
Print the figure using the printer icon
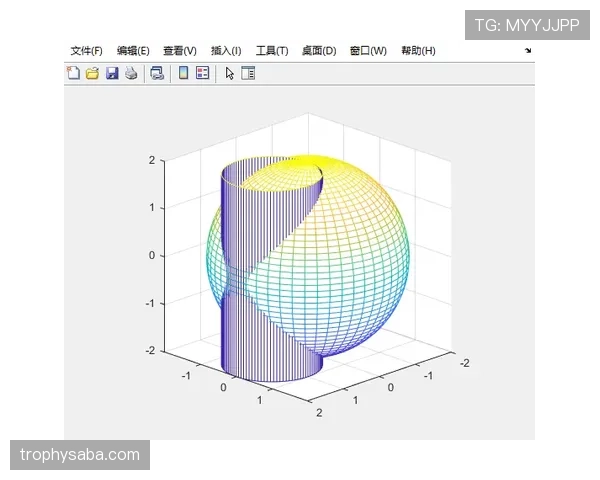[130, 73]
